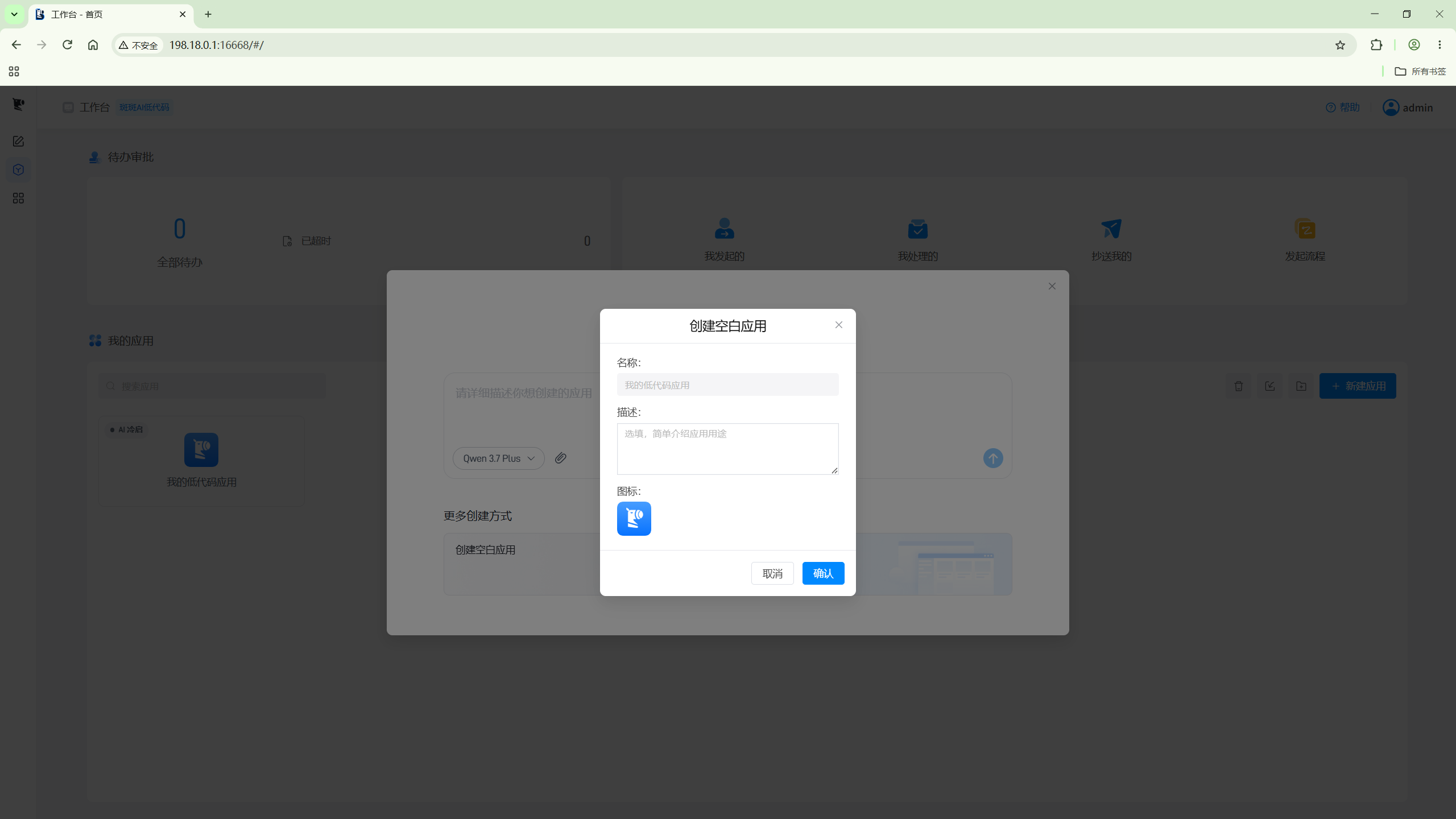
Task: Click the 搜索应用 search box
Action: [x=212, y=386]
